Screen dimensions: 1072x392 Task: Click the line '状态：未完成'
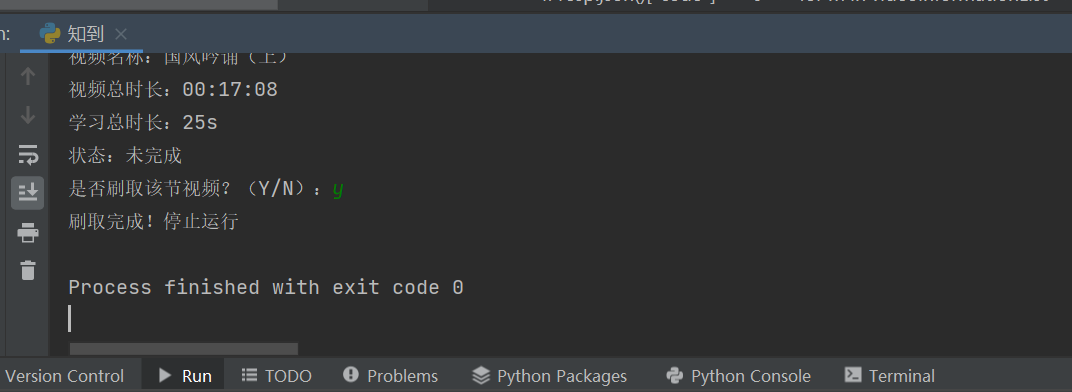(x=125, y=155)
